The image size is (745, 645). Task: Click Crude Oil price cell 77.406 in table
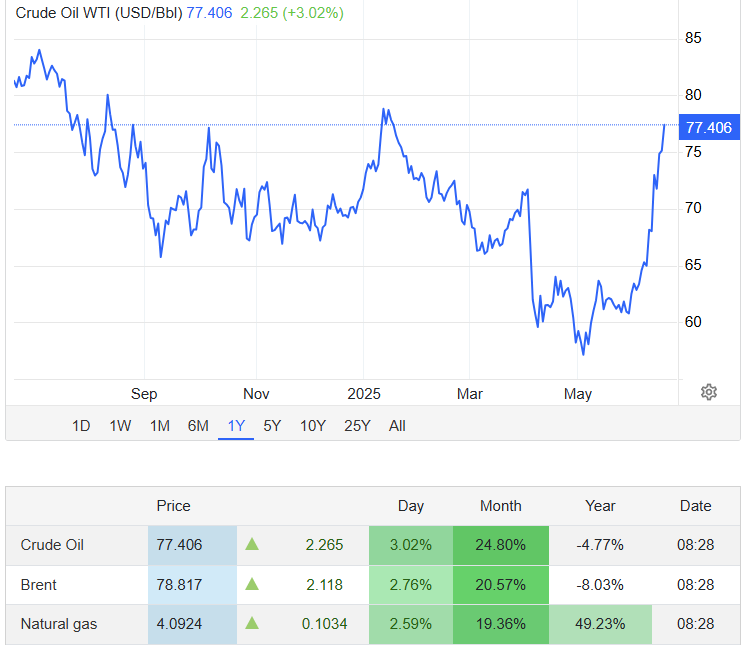192,545
